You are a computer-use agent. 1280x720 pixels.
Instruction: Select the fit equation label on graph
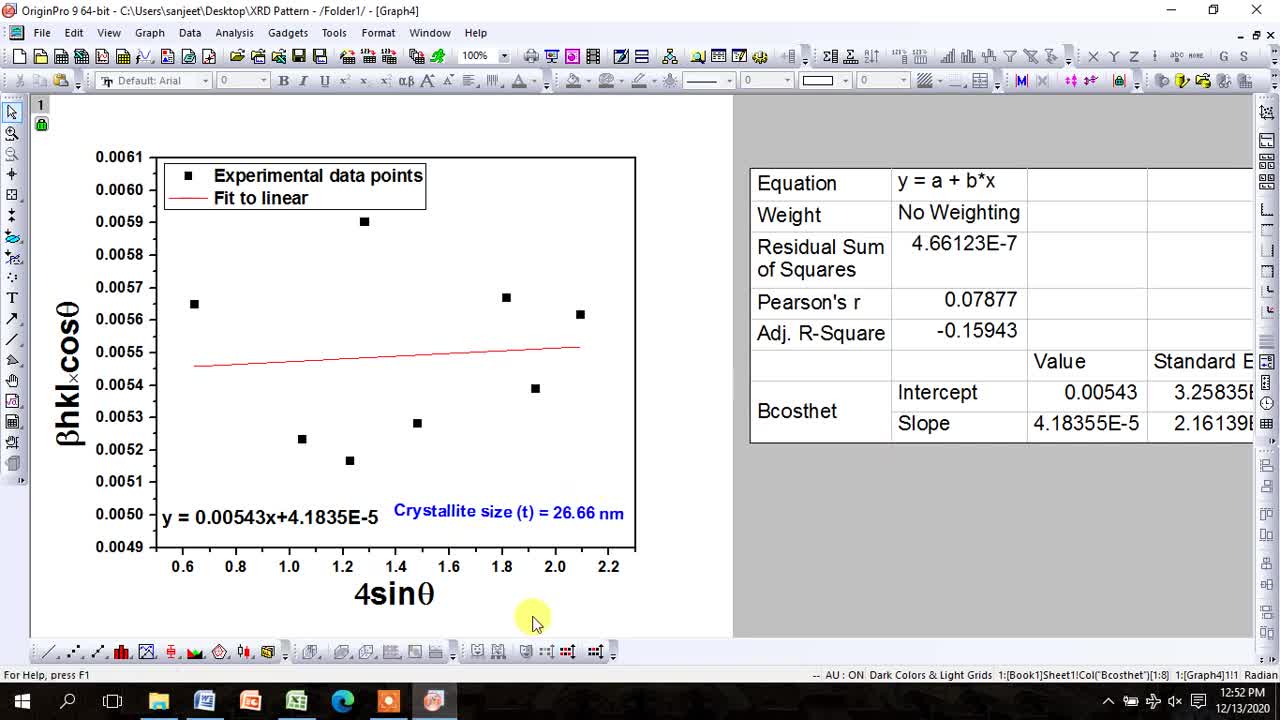click(270, 518)
